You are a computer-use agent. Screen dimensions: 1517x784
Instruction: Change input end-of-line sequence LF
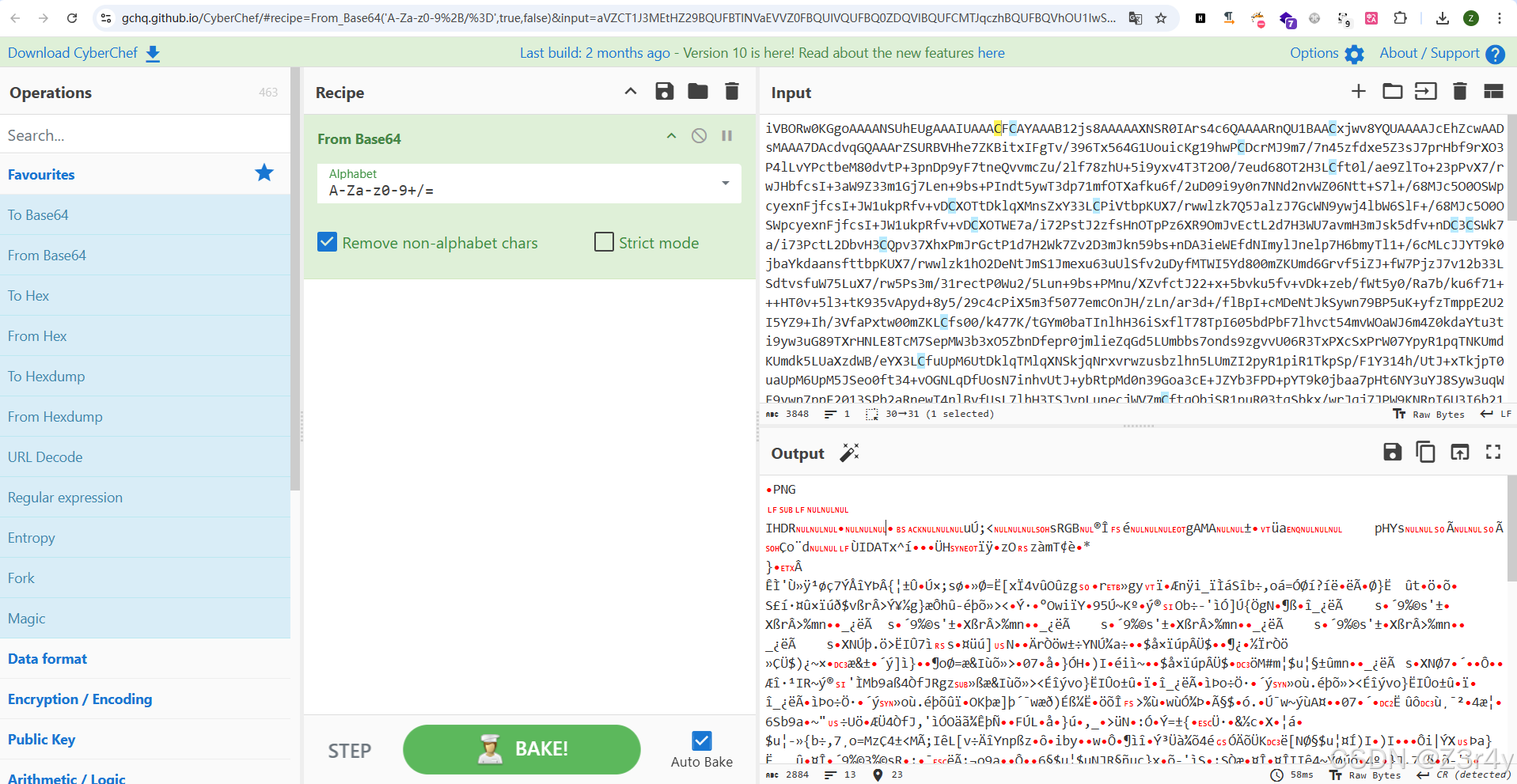1496,414
